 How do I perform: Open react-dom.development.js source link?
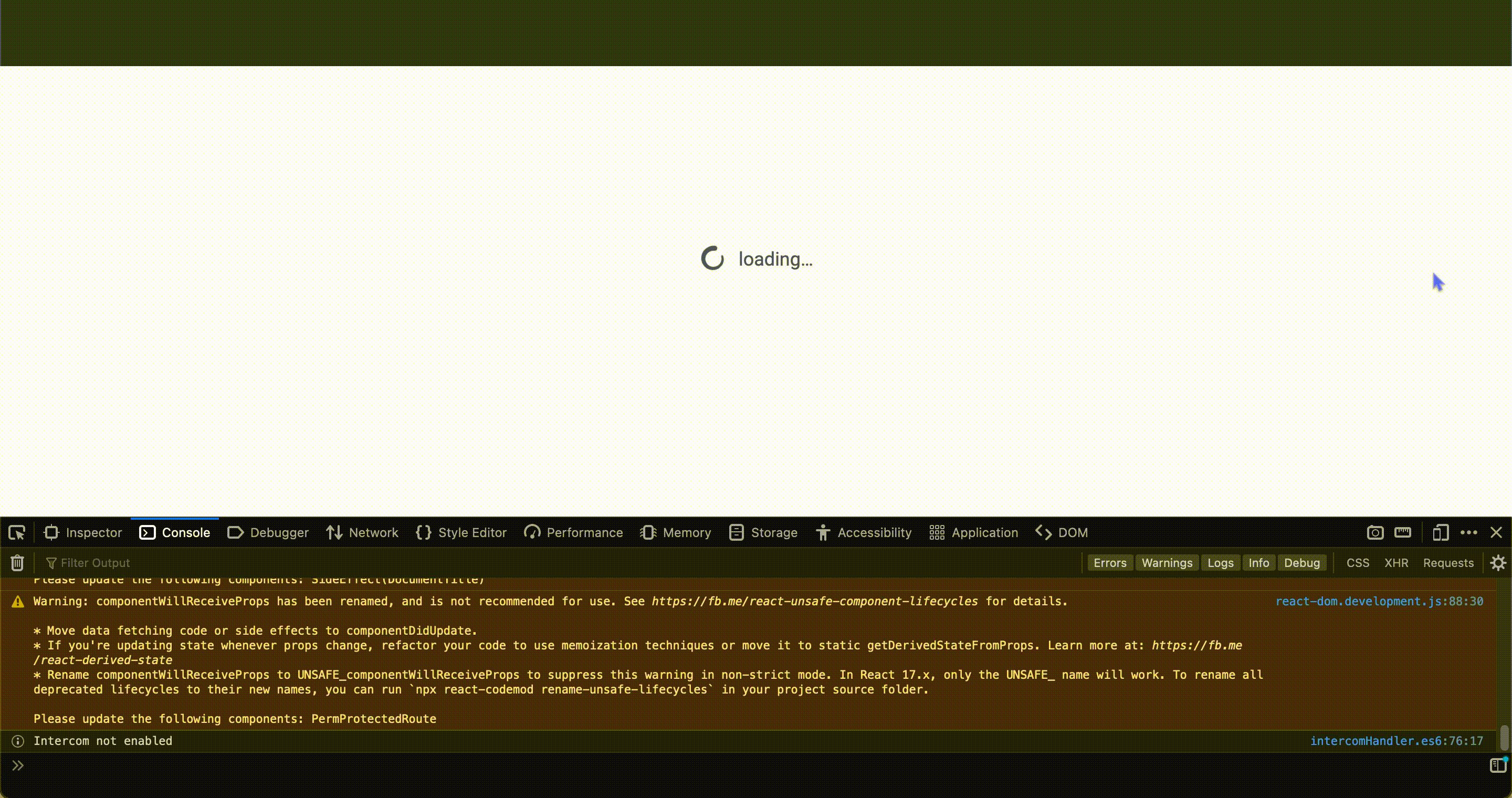[1380, 601]
